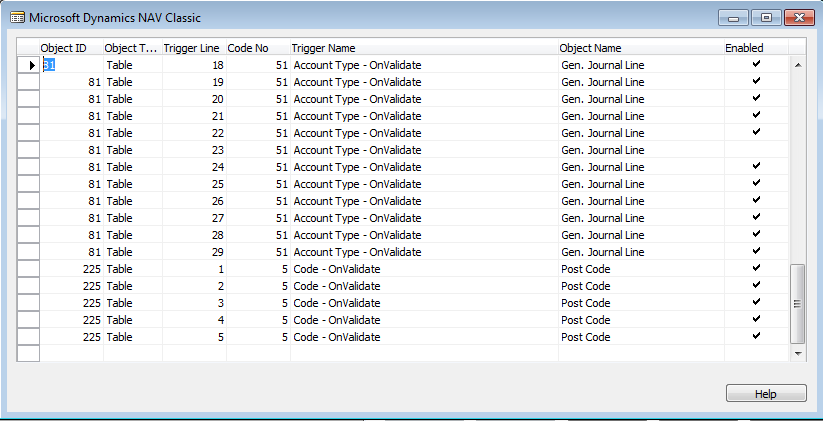823x421 pixels.
Task: Toggle Enabled checkmark for Trigger Line 24
Action: pos(756,167)
